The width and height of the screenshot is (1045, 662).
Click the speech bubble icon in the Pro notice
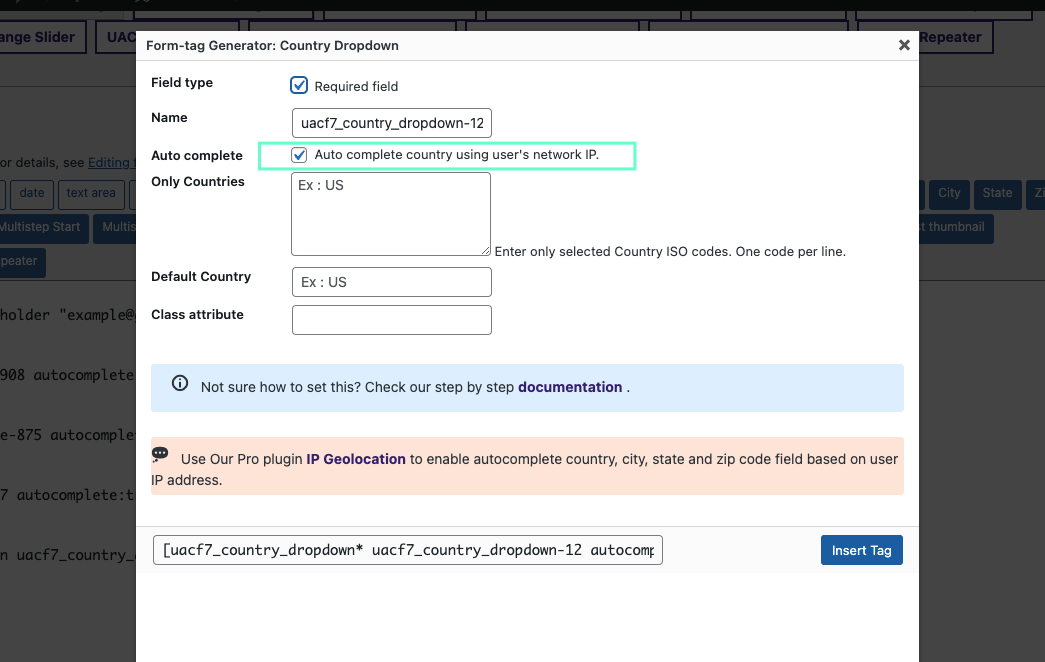tap(160, 455)
